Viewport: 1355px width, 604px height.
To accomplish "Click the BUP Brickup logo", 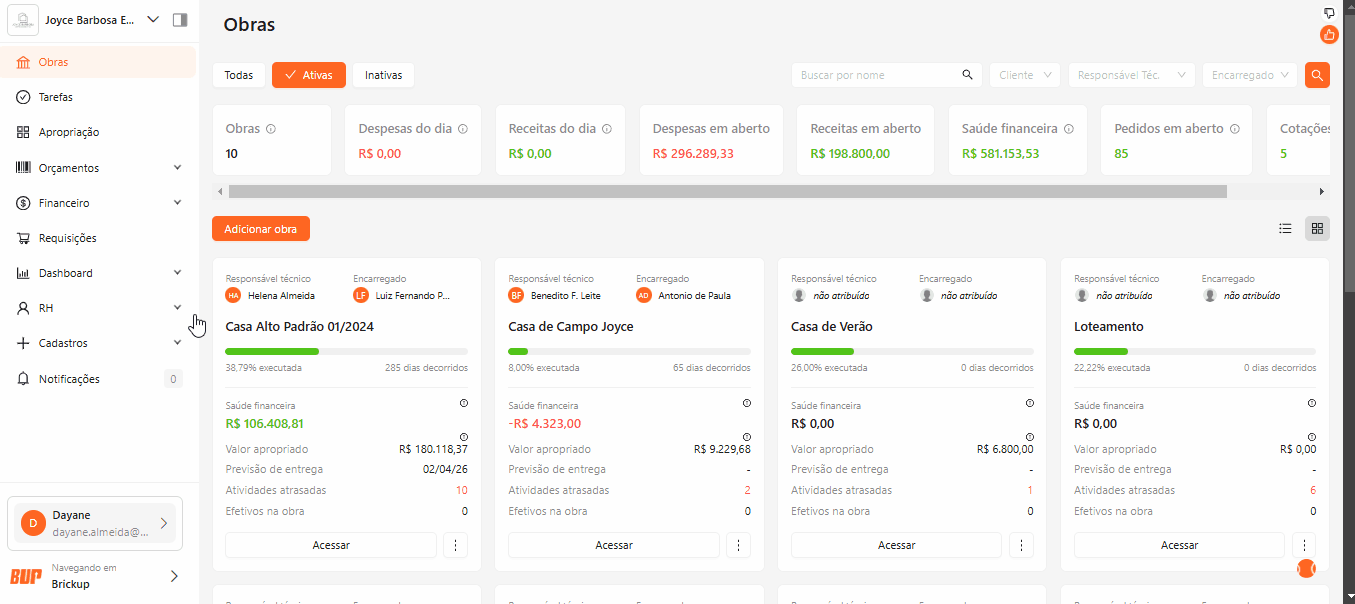I will click(x=26, y=576).
